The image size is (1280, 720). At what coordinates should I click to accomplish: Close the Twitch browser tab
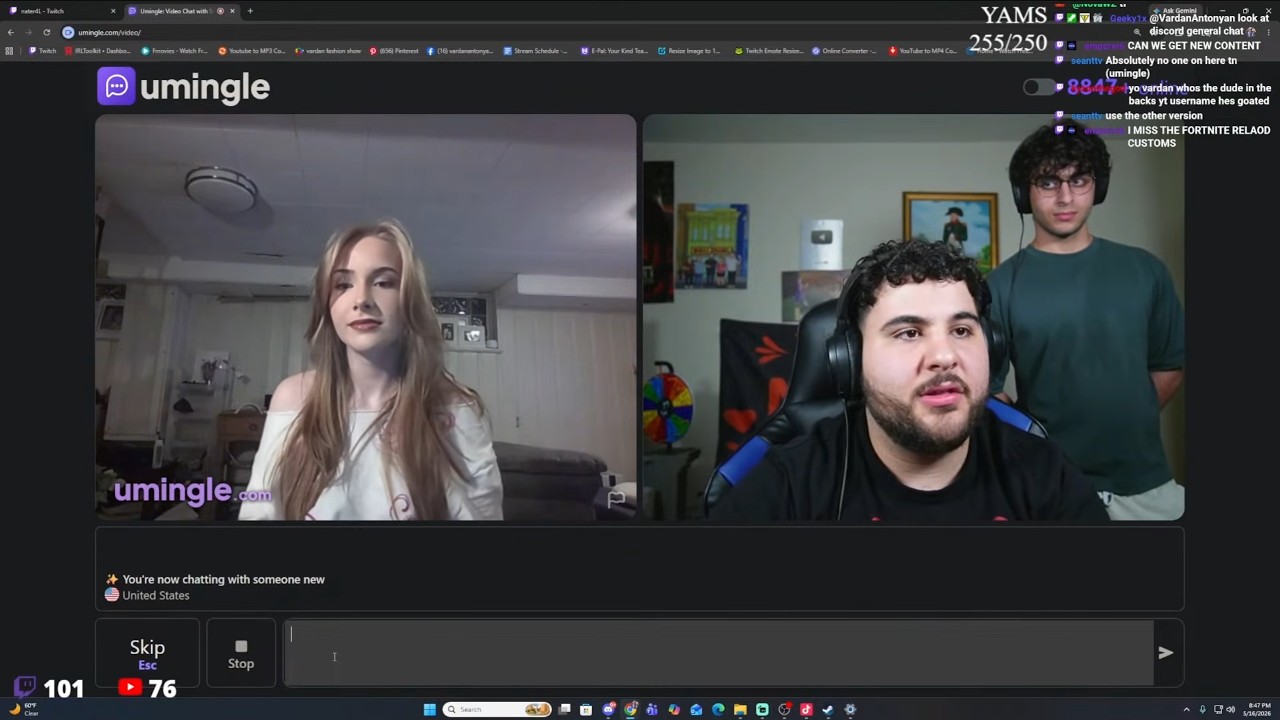coord(113,11)
